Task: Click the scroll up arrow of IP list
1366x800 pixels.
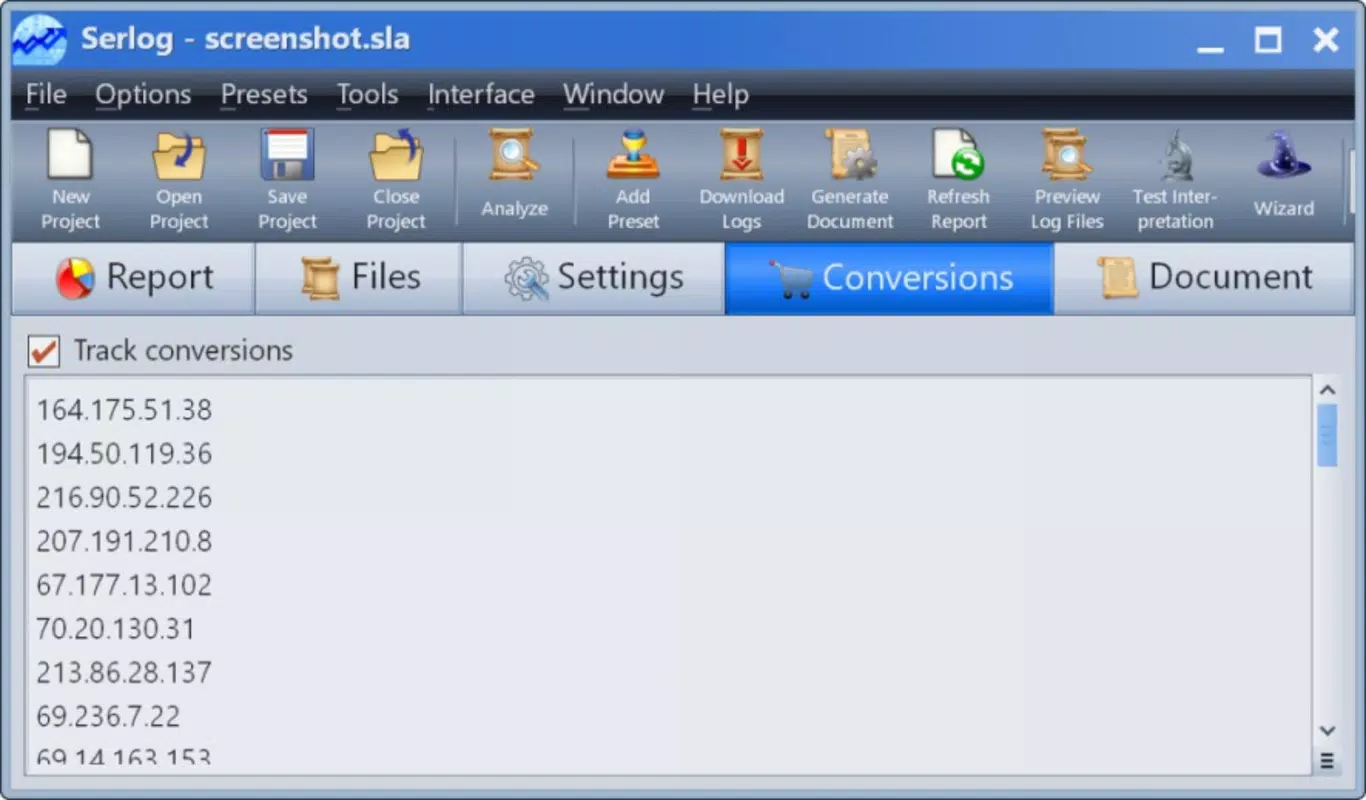Action: point(1327,390)
